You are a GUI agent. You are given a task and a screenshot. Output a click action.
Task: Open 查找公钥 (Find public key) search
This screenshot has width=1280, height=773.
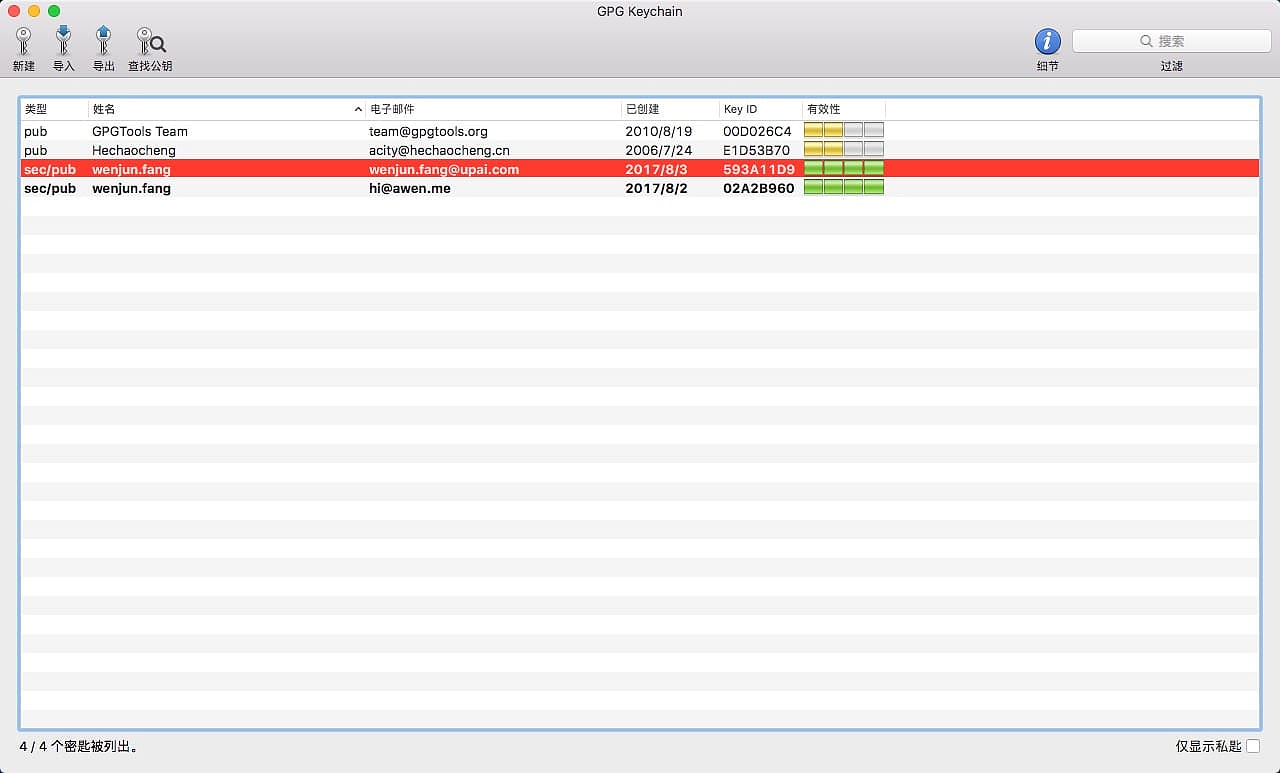[x=150, y=42]
